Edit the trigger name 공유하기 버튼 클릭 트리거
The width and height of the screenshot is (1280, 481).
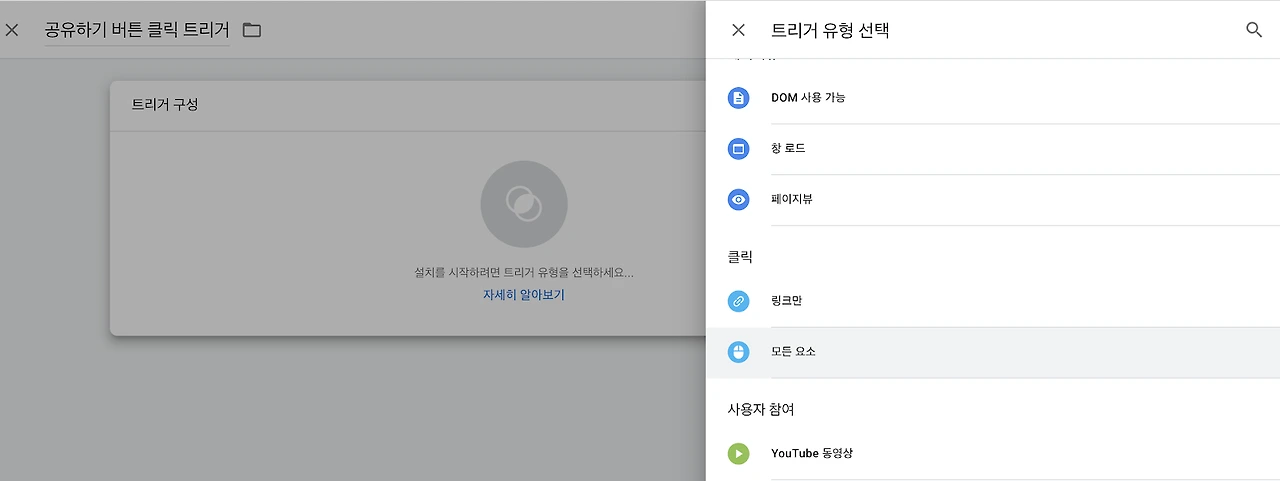tap(137, 30)
